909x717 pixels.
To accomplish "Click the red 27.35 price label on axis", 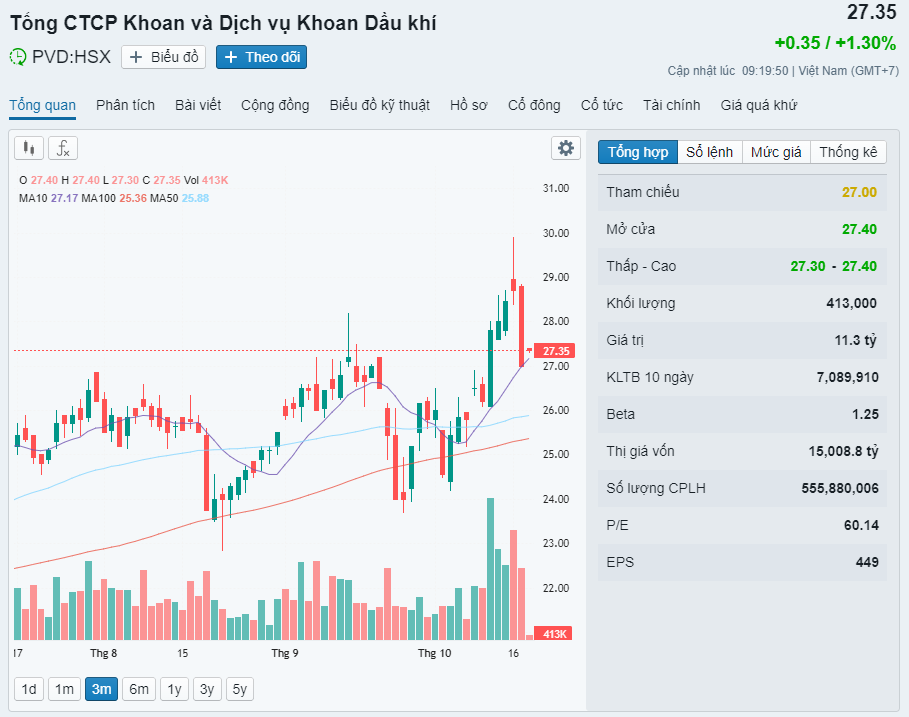I will pyautogui.click(x=554, y=351).
